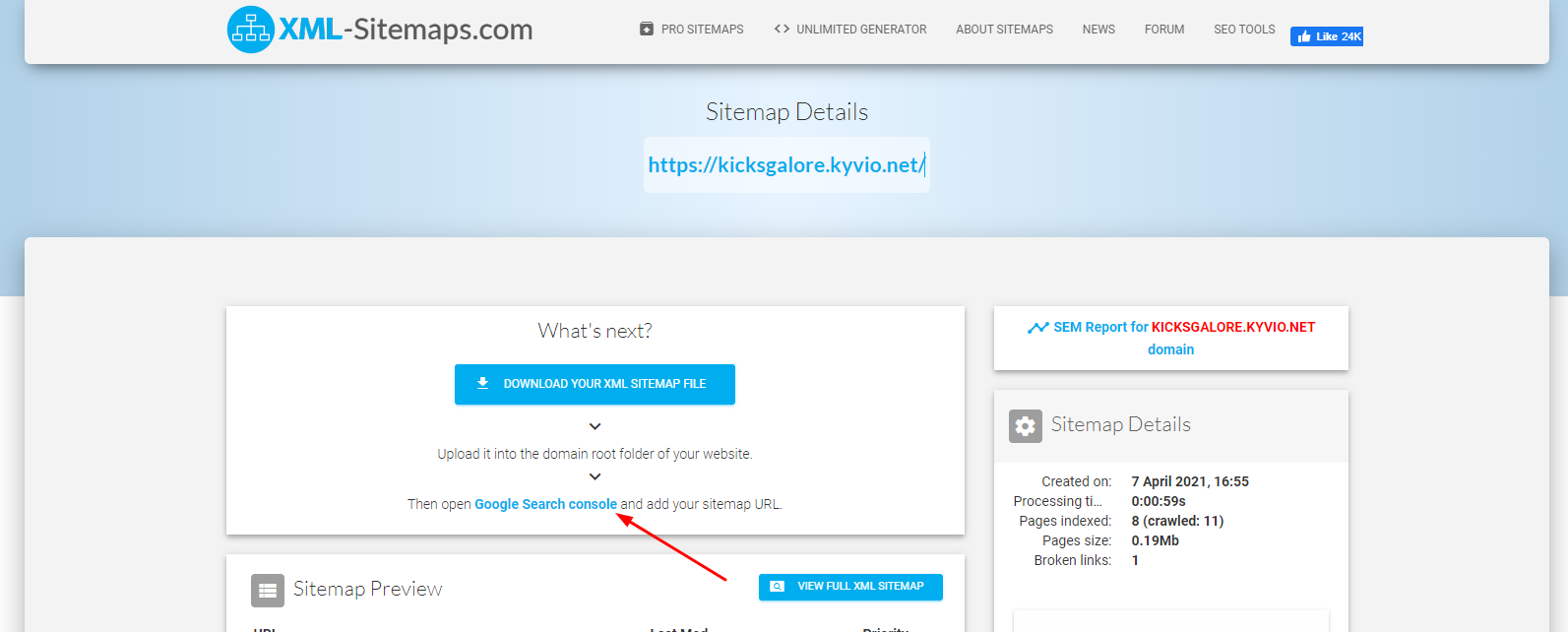The width and height of the screenshot is (1568, 632).
Task: Open the SEO Tools menu
Action: tap(1244, 30)
